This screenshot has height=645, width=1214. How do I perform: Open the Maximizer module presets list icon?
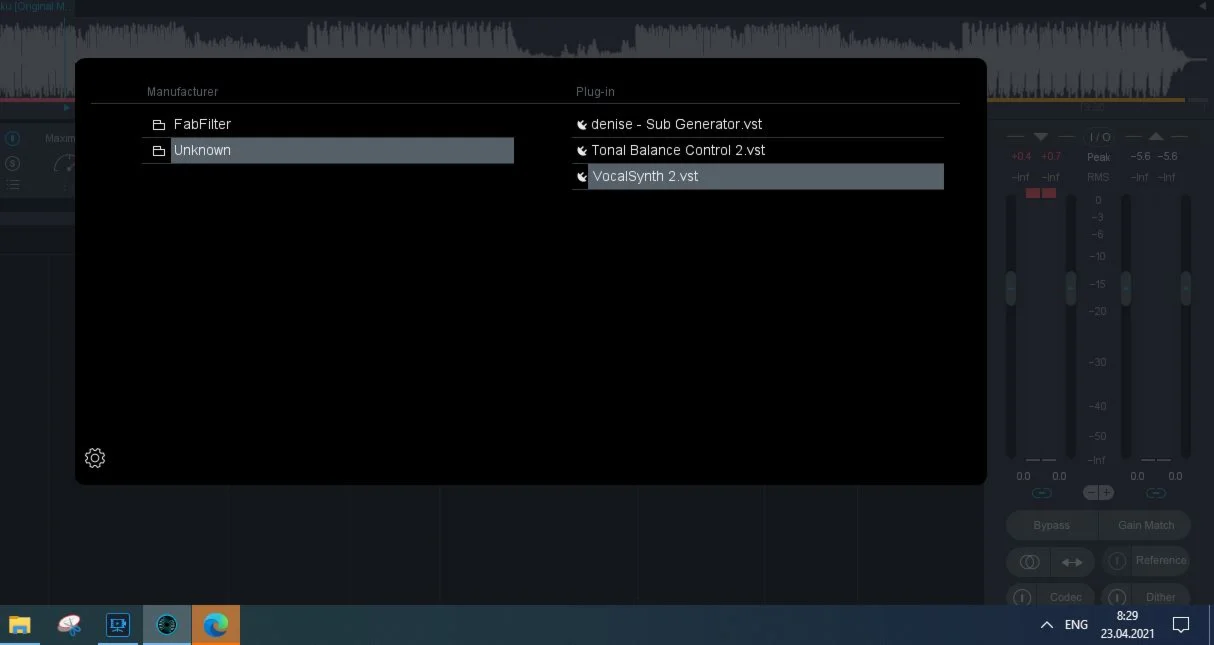[x=13, y=185]
